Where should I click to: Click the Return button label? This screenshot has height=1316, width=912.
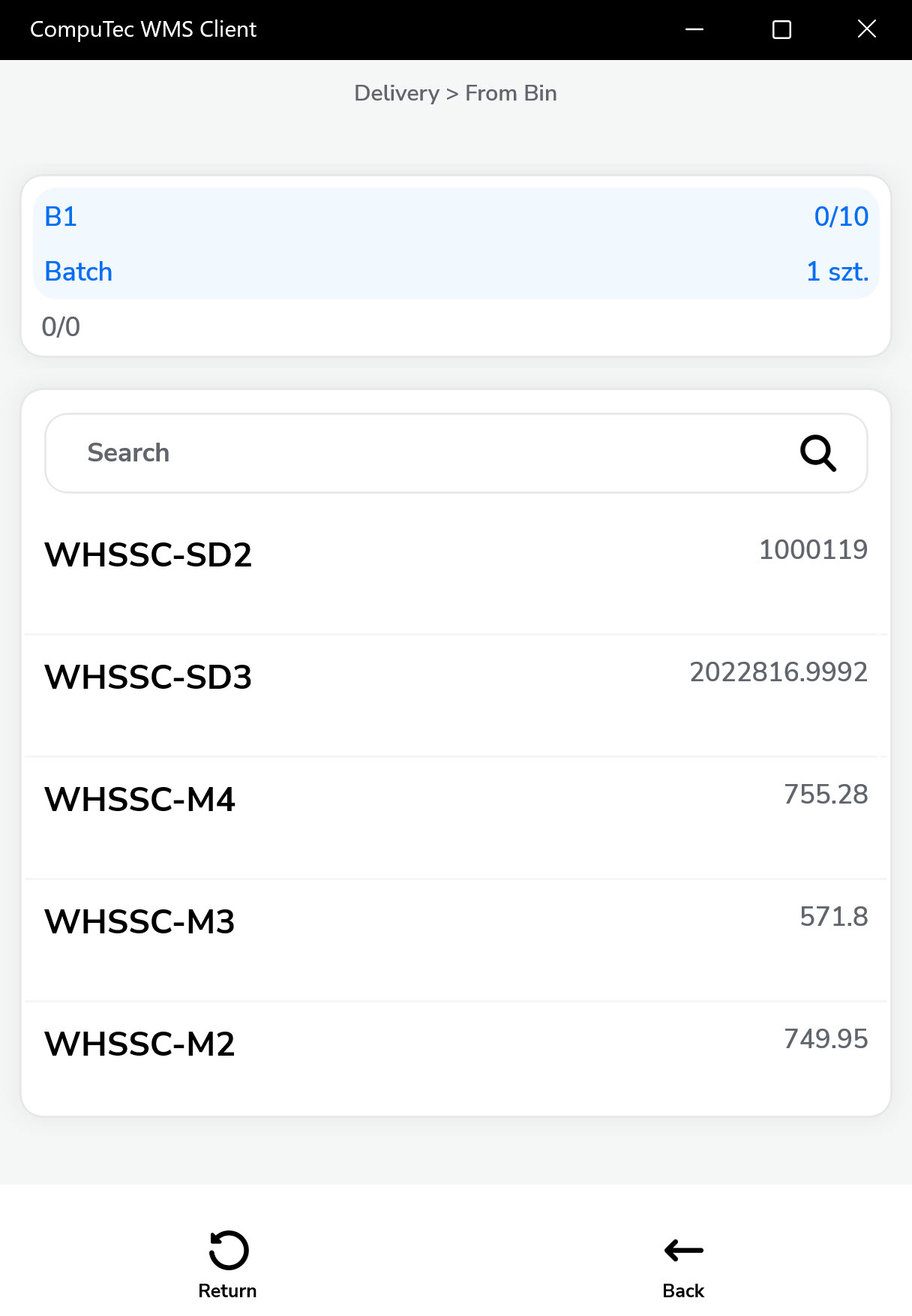[x=227, y=1290]
